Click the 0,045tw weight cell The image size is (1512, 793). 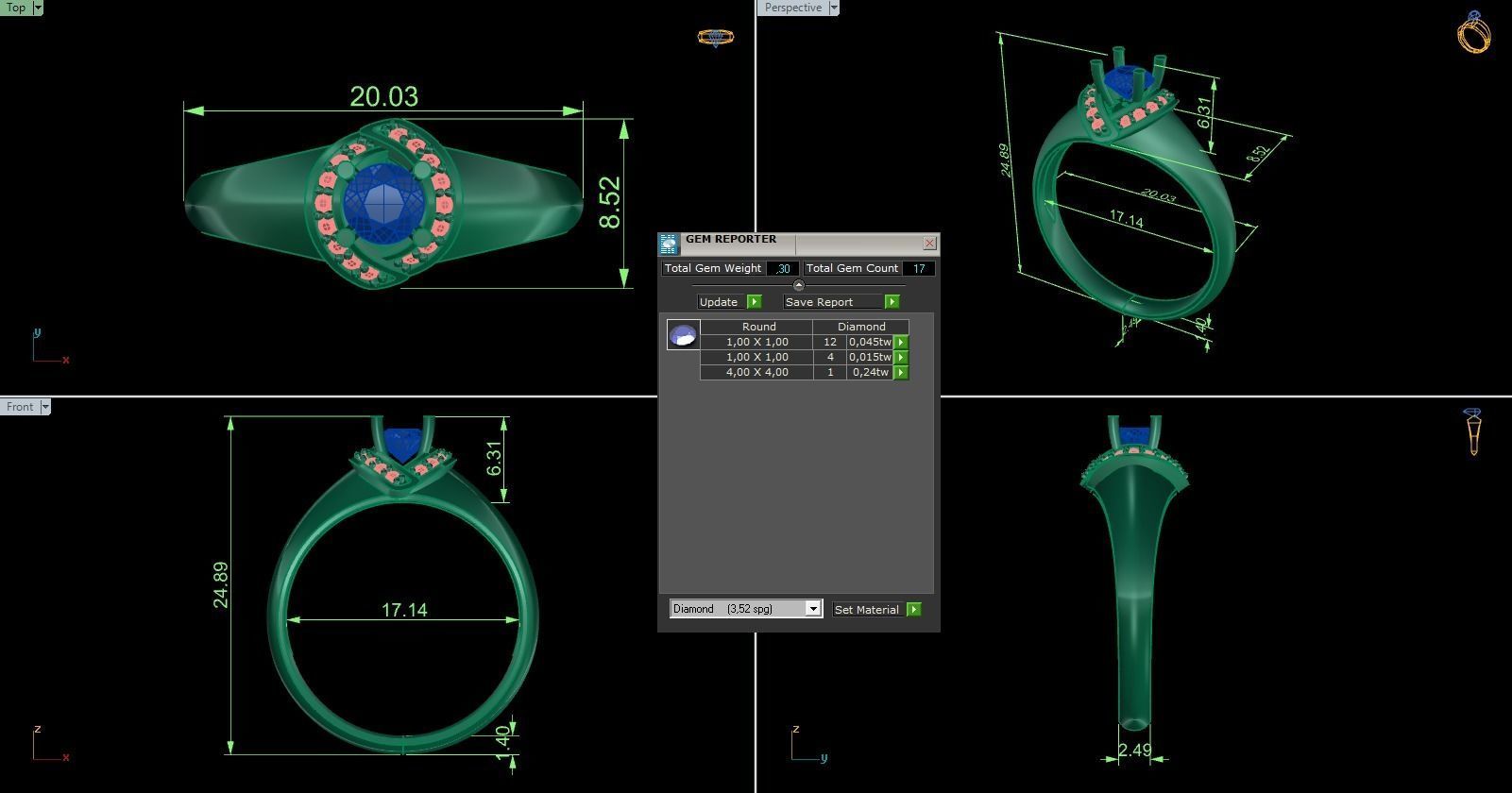click(870, 342)
